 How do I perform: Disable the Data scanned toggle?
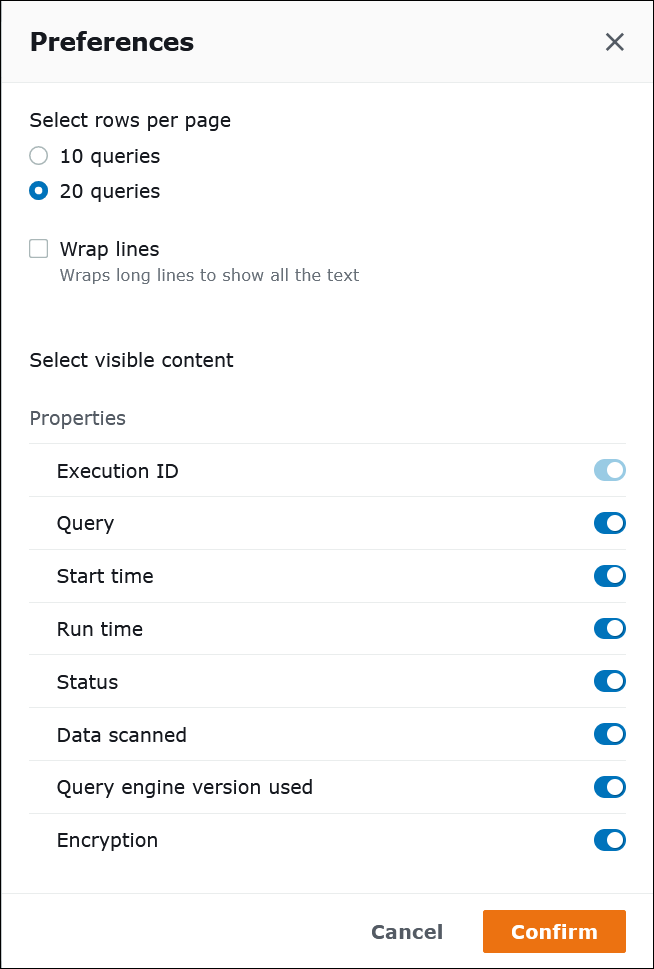tap(610, 734)
